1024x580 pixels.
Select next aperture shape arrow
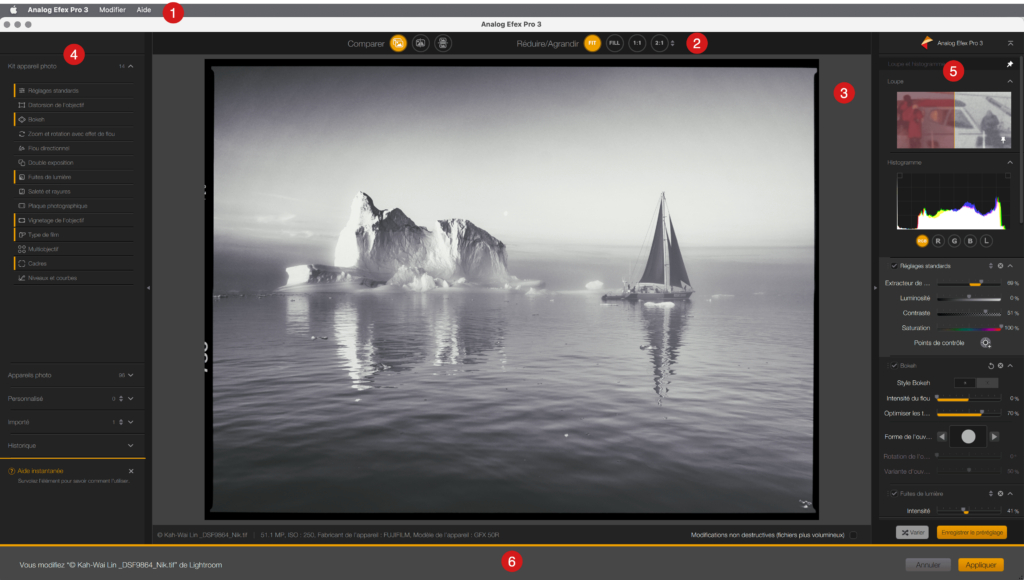(994, 436)
